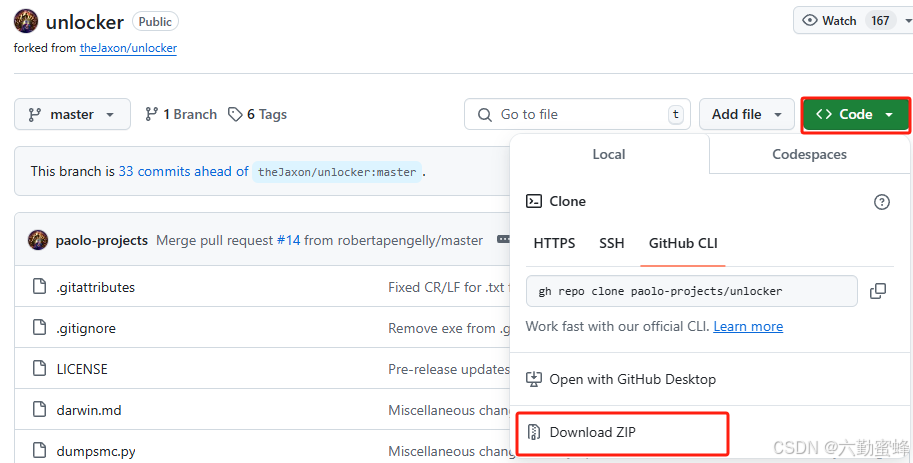Select the GitHub CLI clone option
The width and height of the screenshot is (913, 463).
(x=683, y=243)
